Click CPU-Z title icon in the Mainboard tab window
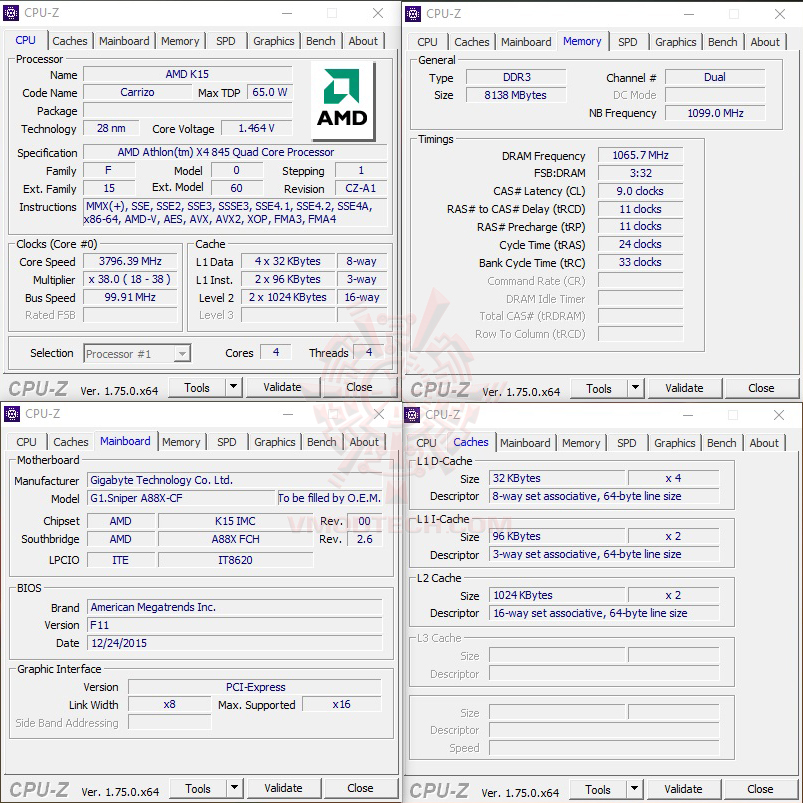Screen dimensions: 803x803 pos(12,414)
